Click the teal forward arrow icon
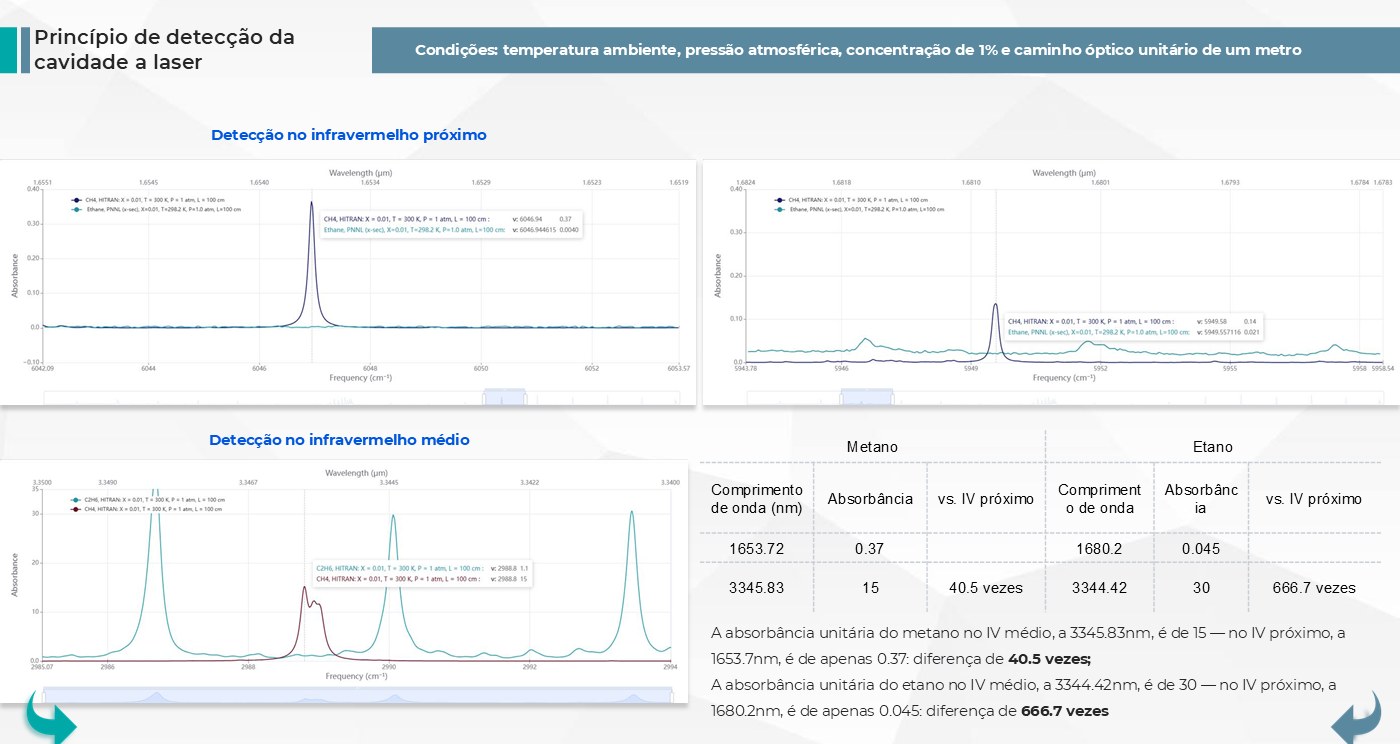This screenshot has height=744, width=1400. tap(50, 723)
